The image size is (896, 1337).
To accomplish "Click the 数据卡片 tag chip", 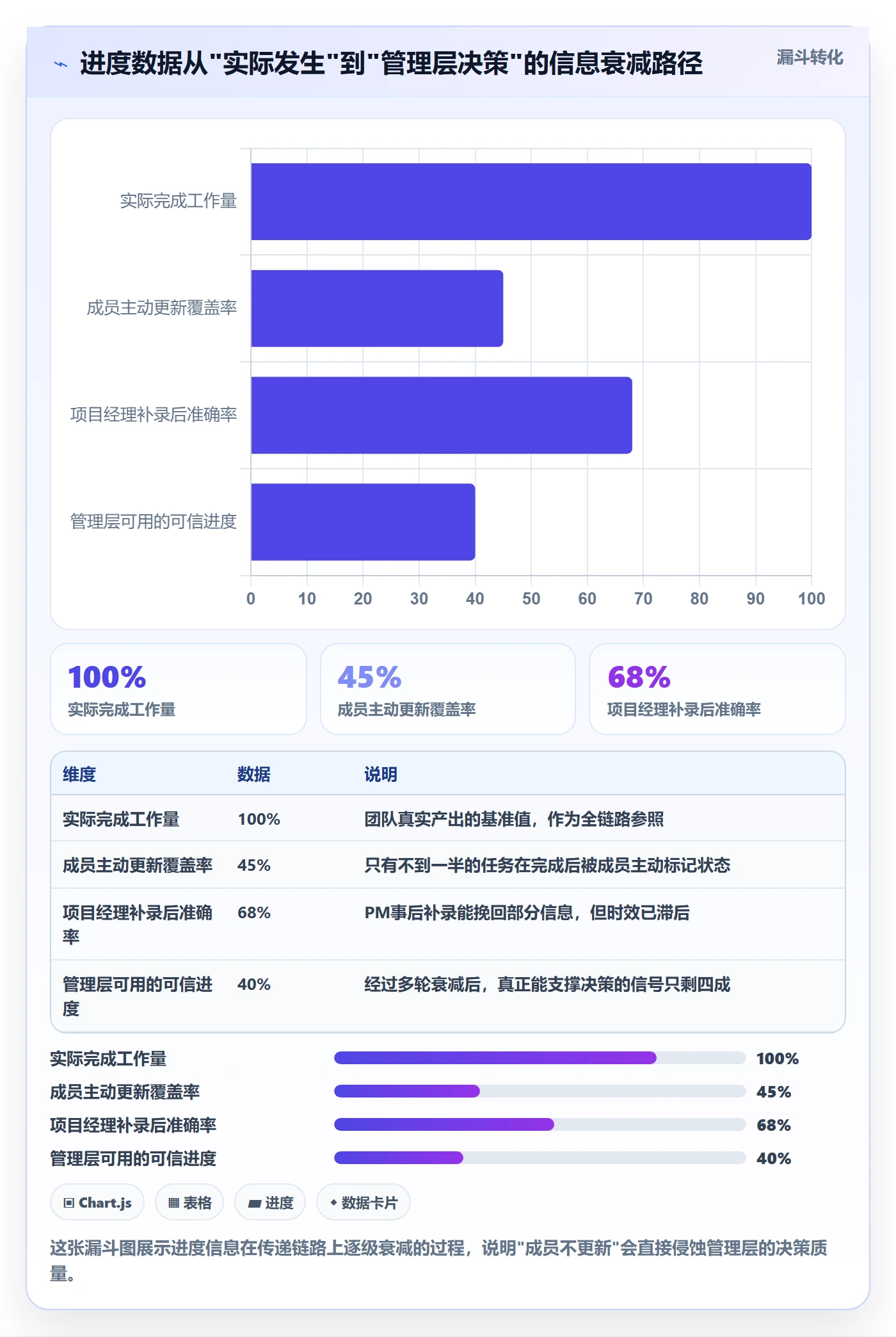I will click(364, 1203).
